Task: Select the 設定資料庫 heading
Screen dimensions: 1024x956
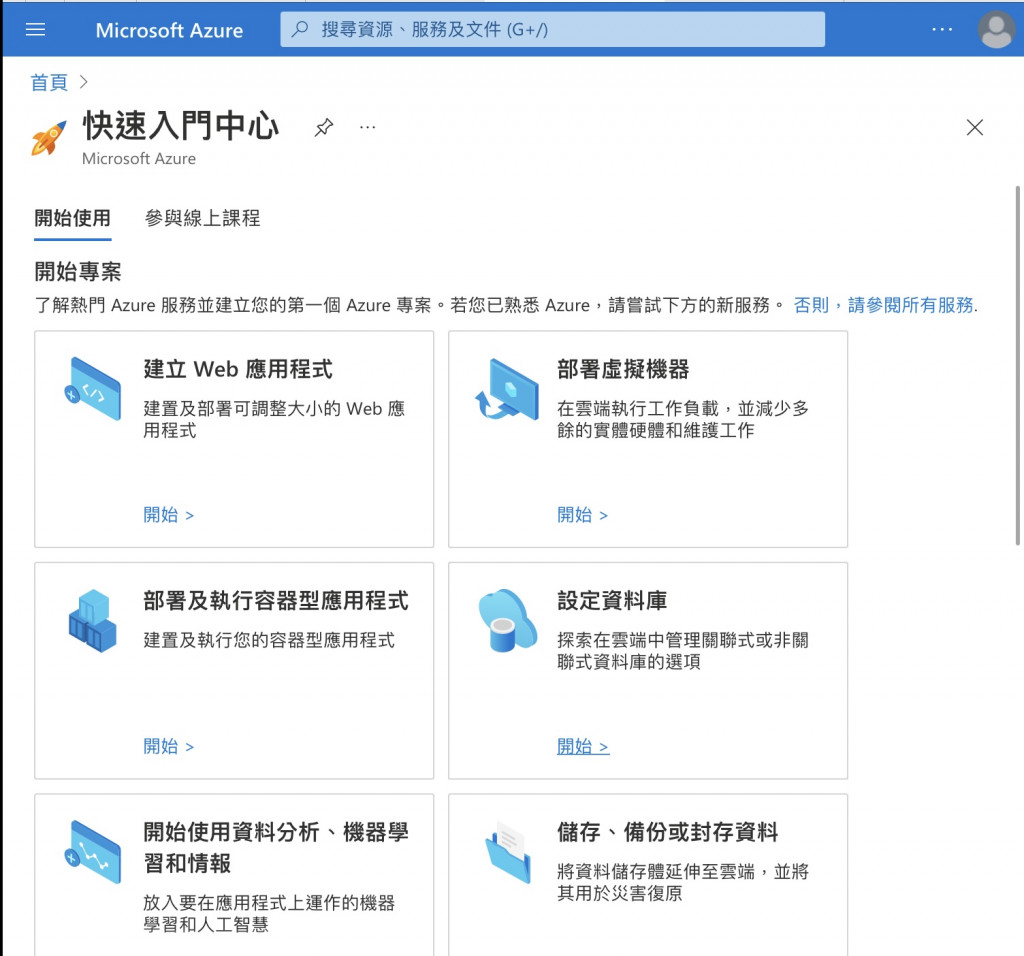Action: click(612, 601)
